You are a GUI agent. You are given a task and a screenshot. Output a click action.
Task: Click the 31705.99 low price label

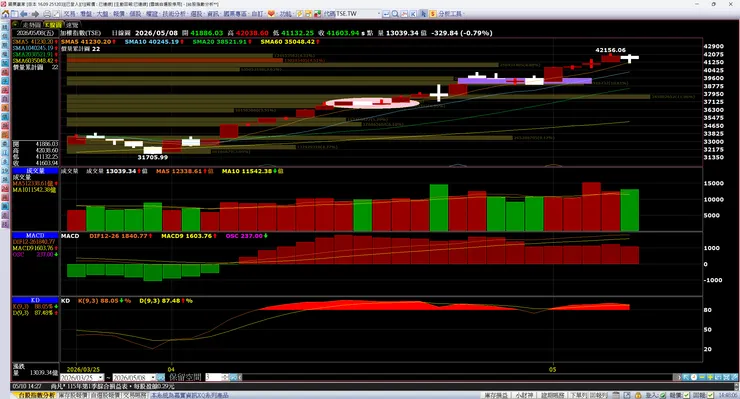click(x=152, y=157)
